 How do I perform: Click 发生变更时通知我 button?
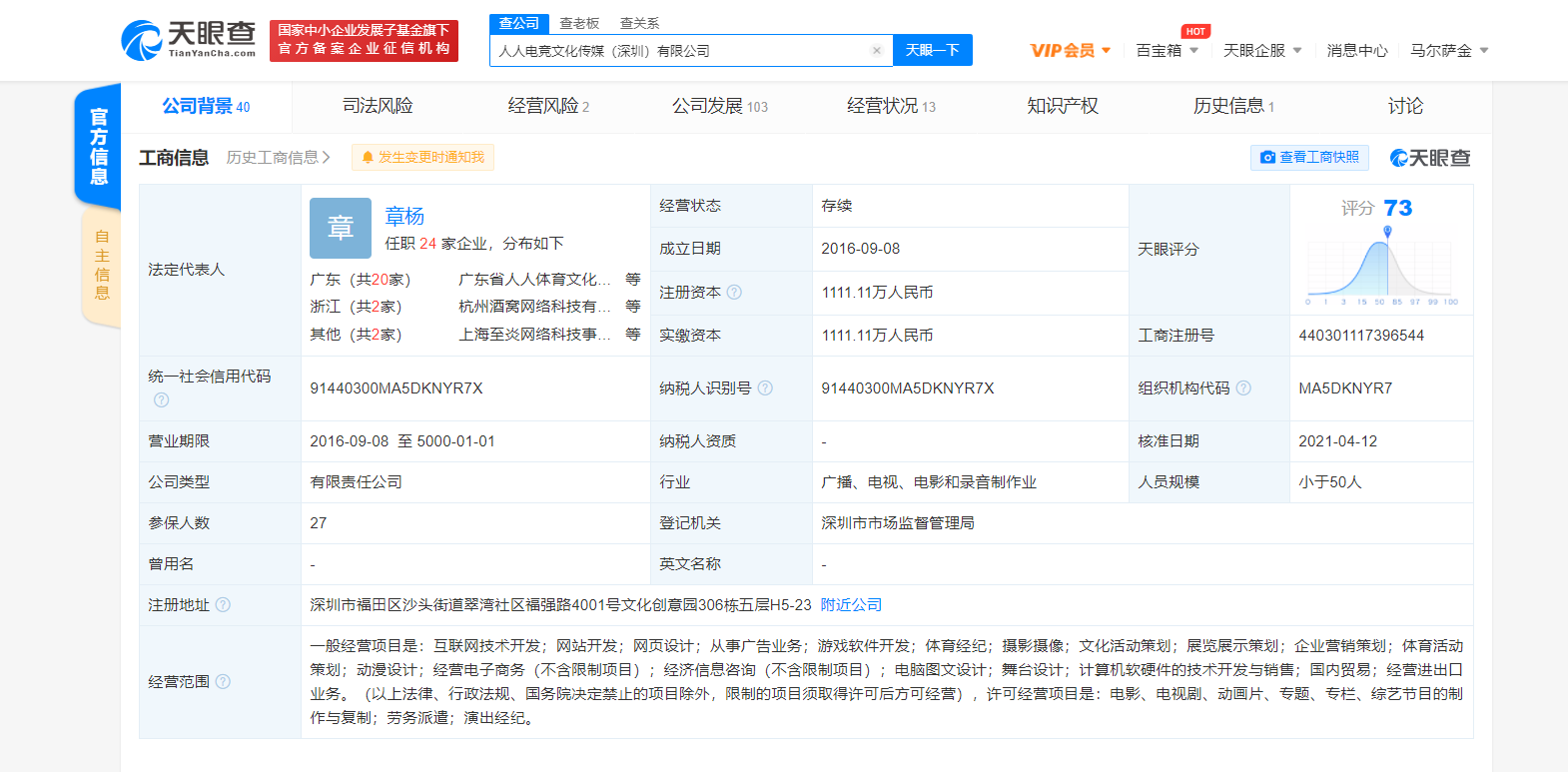[x=422, y=158]
